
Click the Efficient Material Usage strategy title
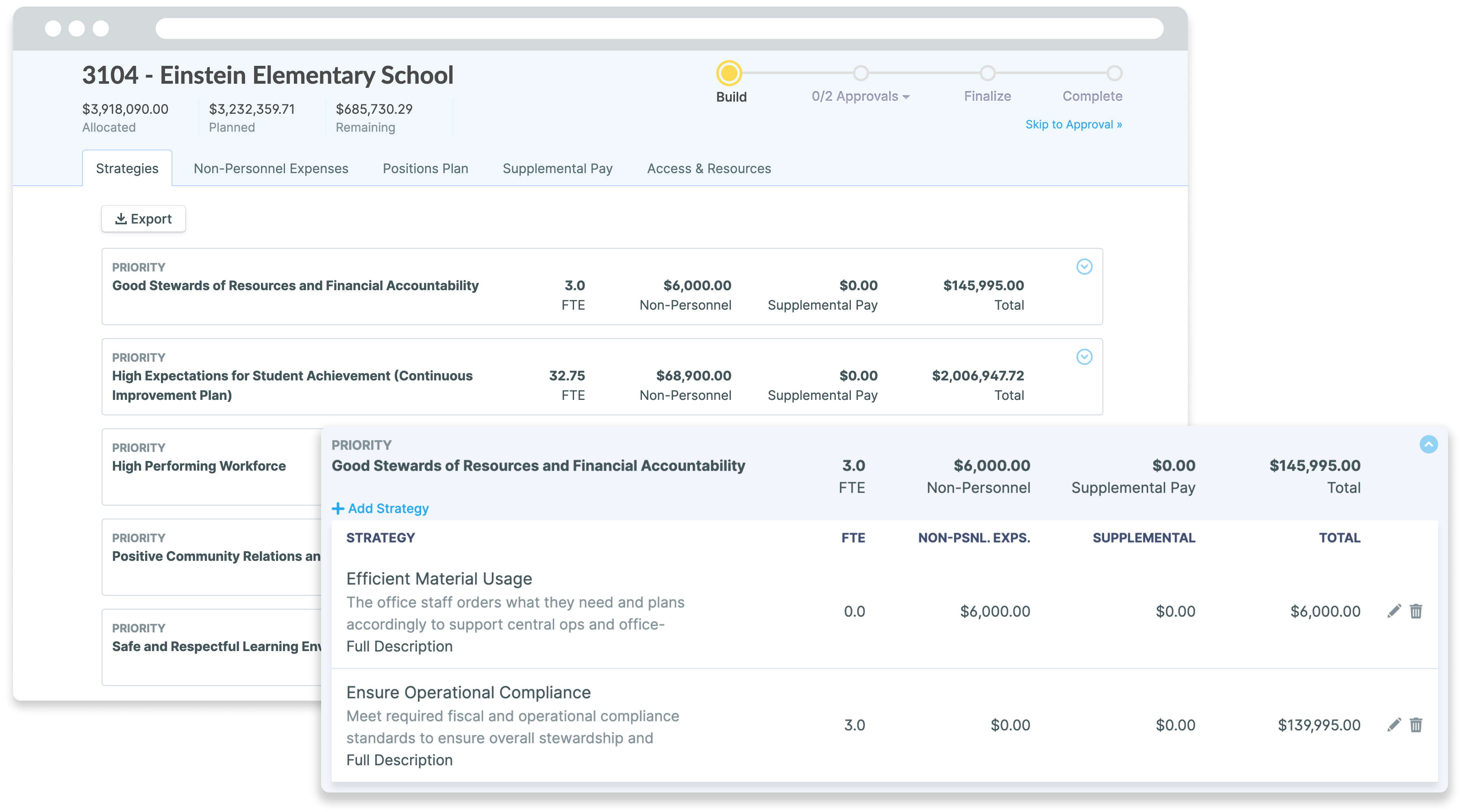click(x=439, y=578)
